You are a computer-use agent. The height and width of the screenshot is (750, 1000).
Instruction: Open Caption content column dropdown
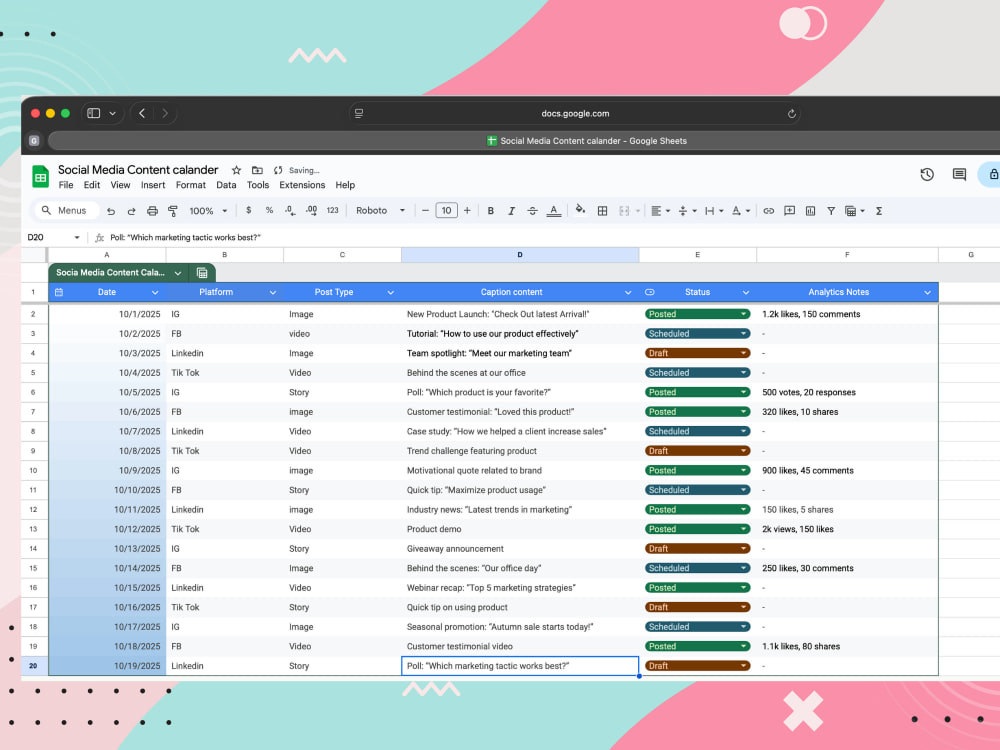tap(628, 292)
